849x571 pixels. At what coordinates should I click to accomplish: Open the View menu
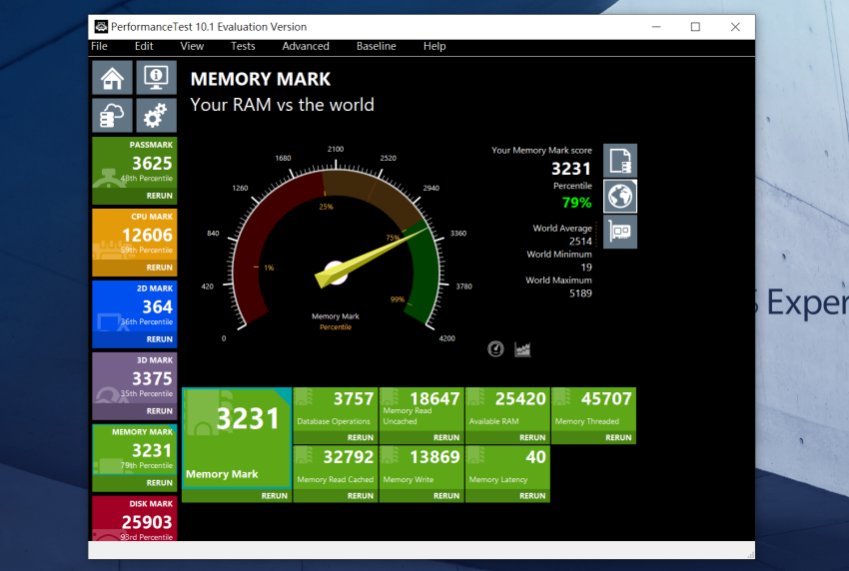[x=192, y=46]
